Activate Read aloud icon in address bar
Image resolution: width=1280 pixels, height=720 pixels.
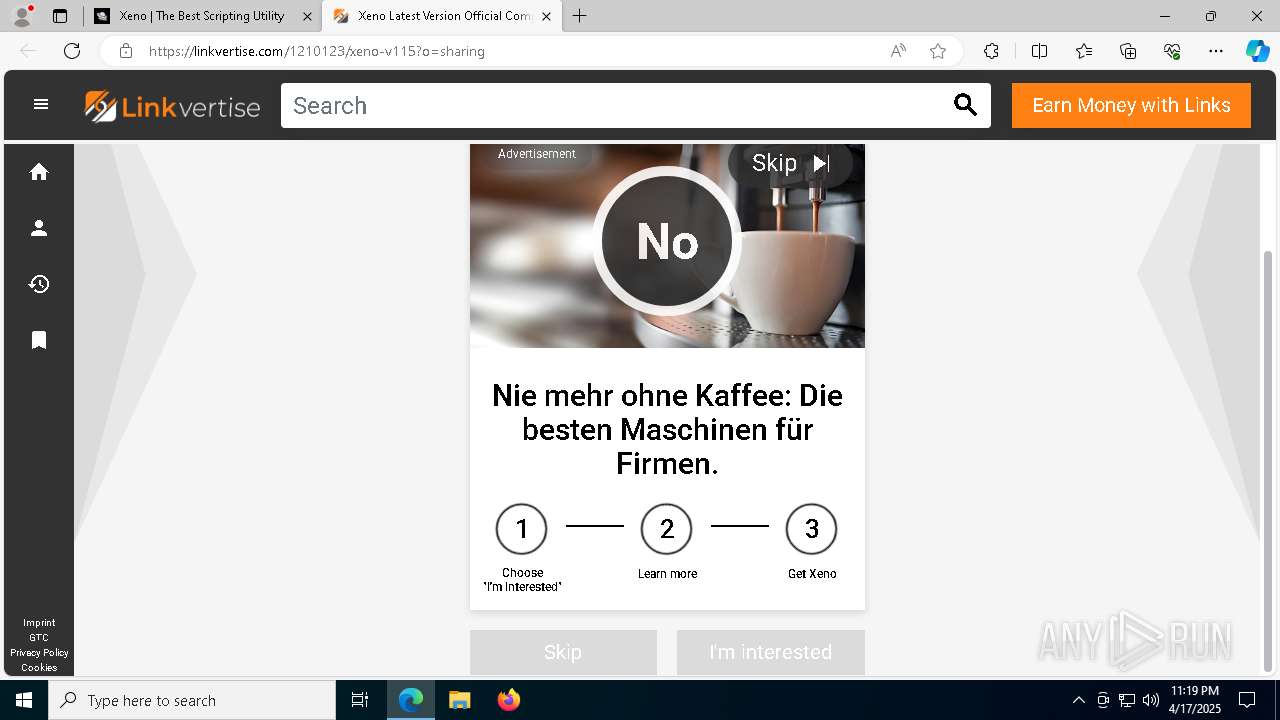coord(898,51)
